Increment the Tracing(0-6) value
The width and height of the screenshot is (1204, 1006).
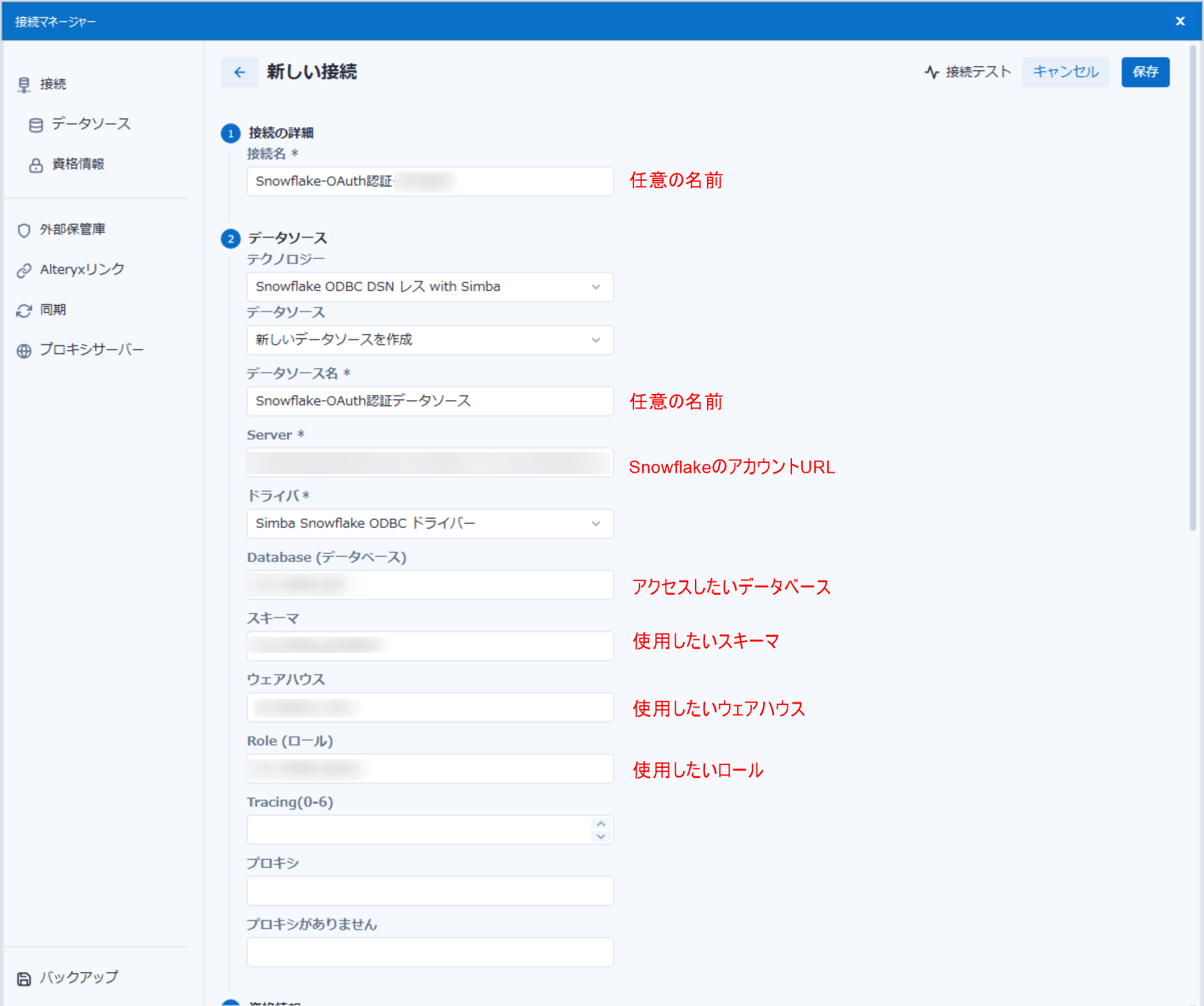pyautogui.click(x=601, y=825)
